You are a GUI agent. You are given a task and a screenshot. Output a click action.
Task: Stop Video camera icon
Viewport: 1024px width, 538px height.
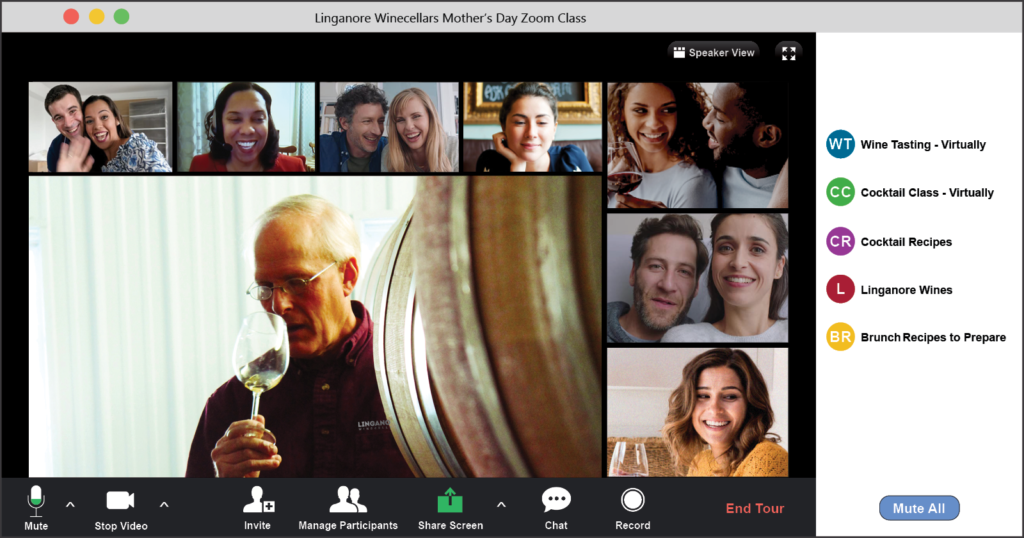click(x=120, y=500)
